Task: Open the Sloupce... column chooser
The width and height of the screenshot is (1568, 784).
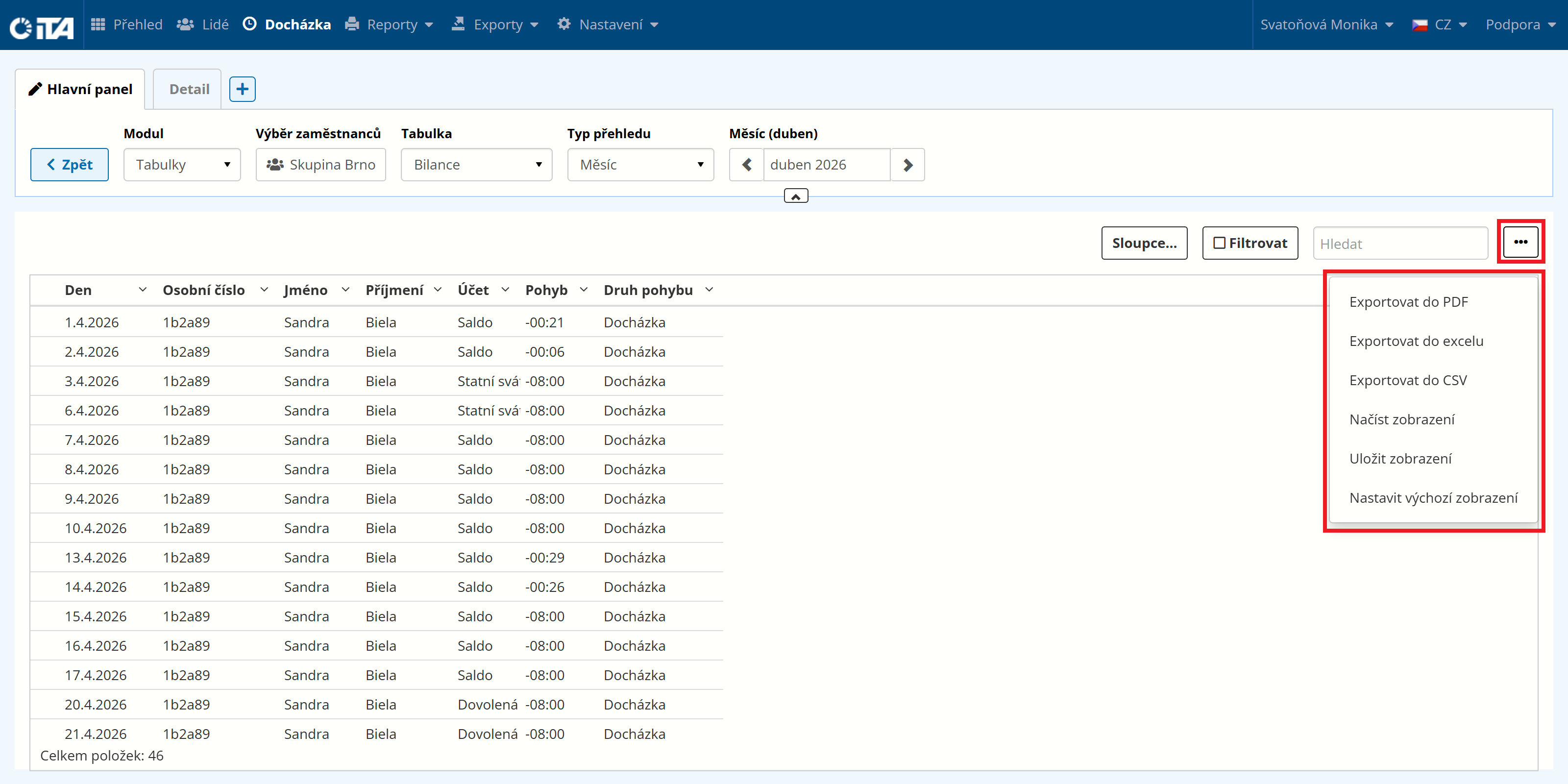Action: [x=1144, y=243]
